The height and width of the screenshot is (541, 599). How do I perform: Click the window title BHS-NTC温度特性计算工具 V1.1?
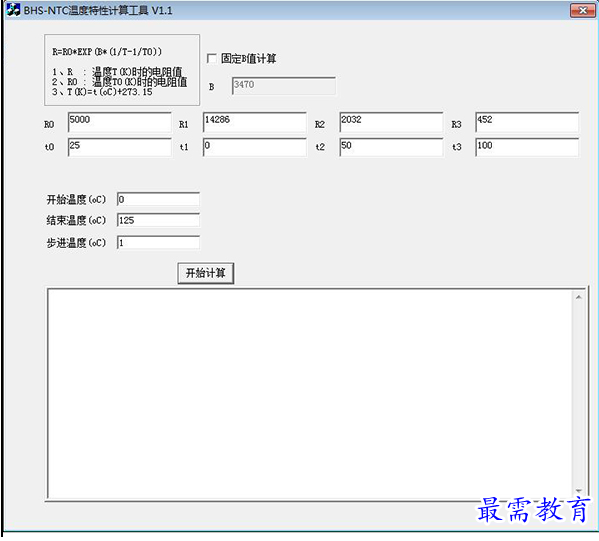(x=98, y=10)
